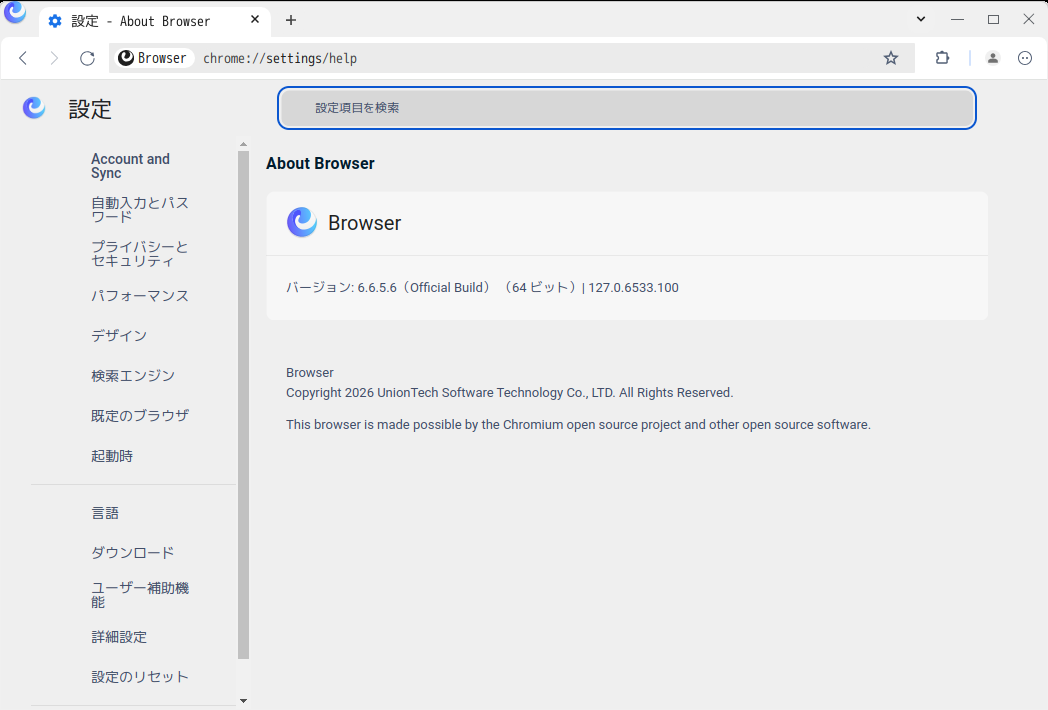
Task: Open the ダウンロード settings section
Action: click(x=133, y=553)
